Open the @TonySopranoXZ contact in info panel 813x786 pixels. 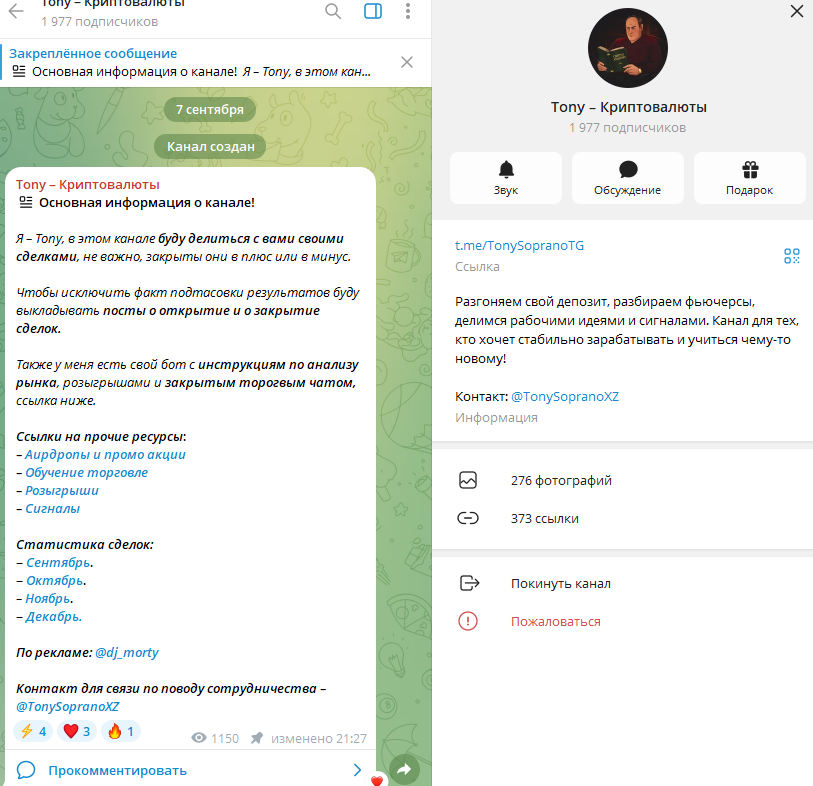click(565, 397)
